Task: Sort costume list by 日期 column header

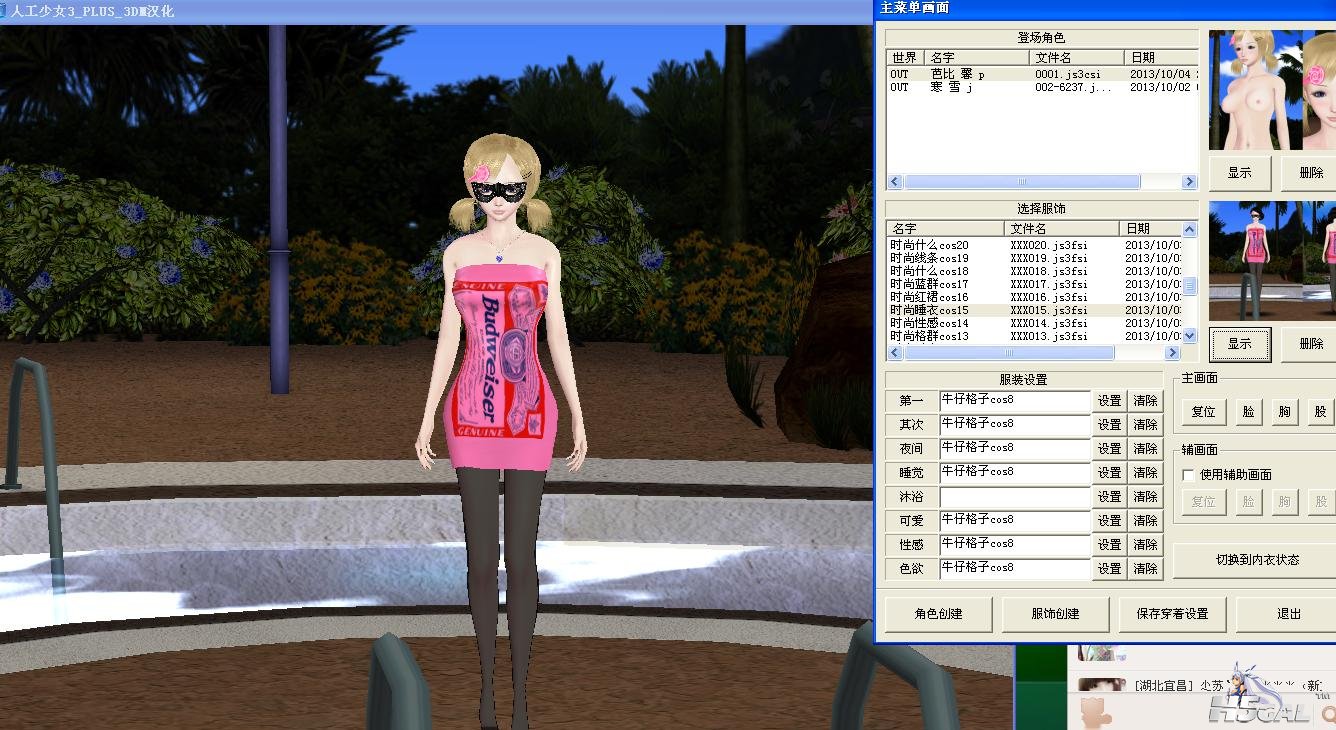Action: point(1148,229)
